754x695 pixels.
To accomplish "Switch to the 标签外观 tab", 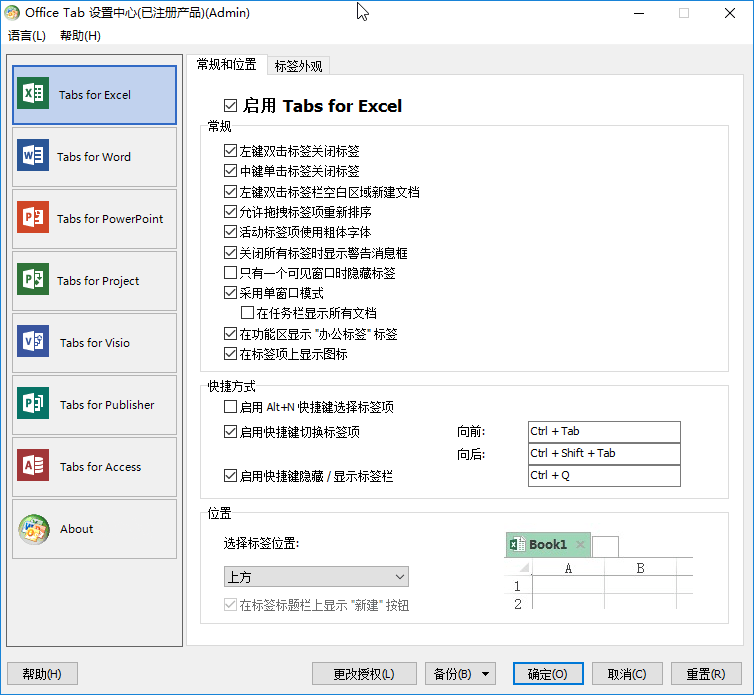I will pos(298,66).
